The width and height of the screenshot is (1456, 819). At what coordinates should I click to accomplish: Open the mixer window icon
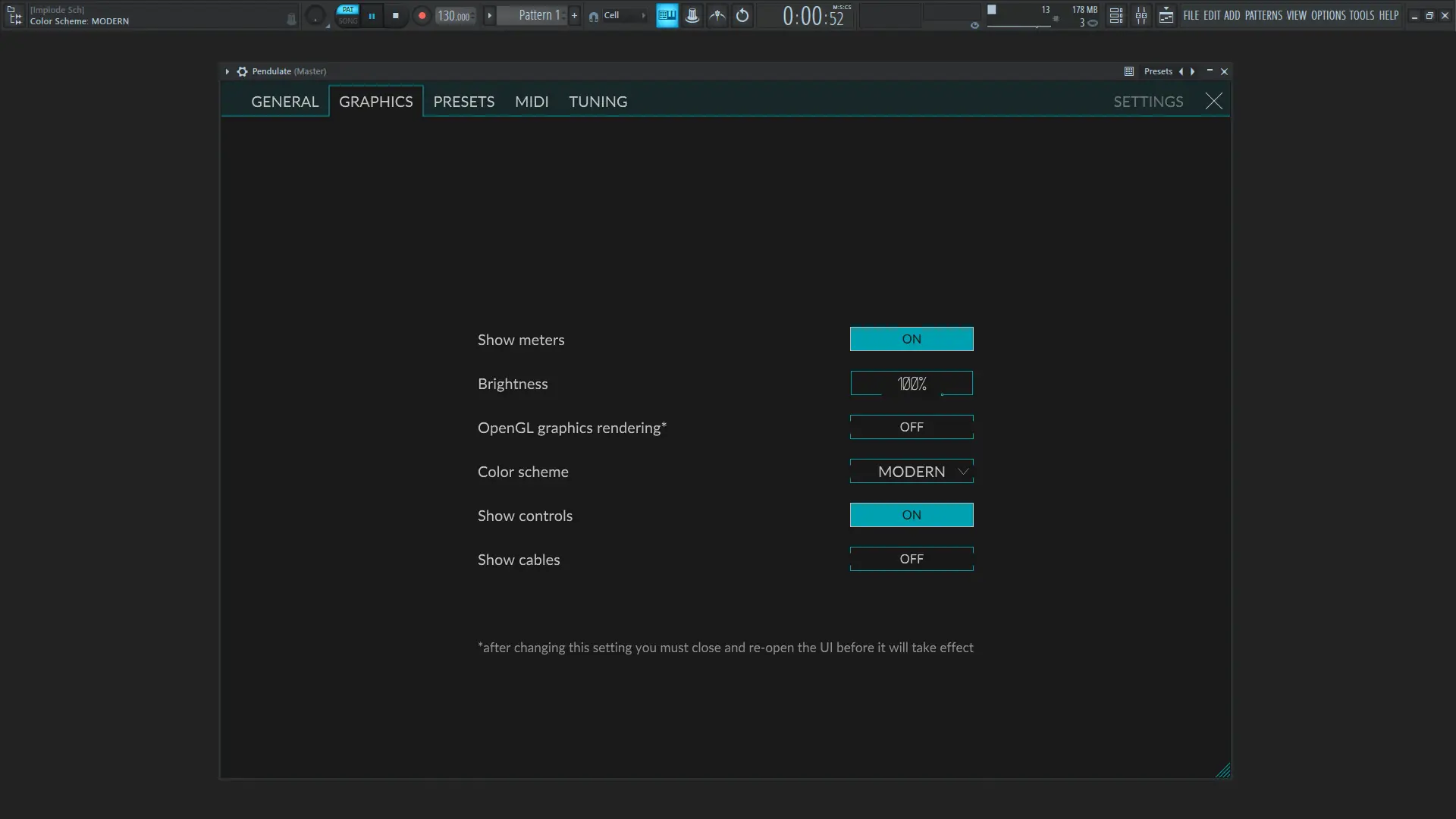1141,15
